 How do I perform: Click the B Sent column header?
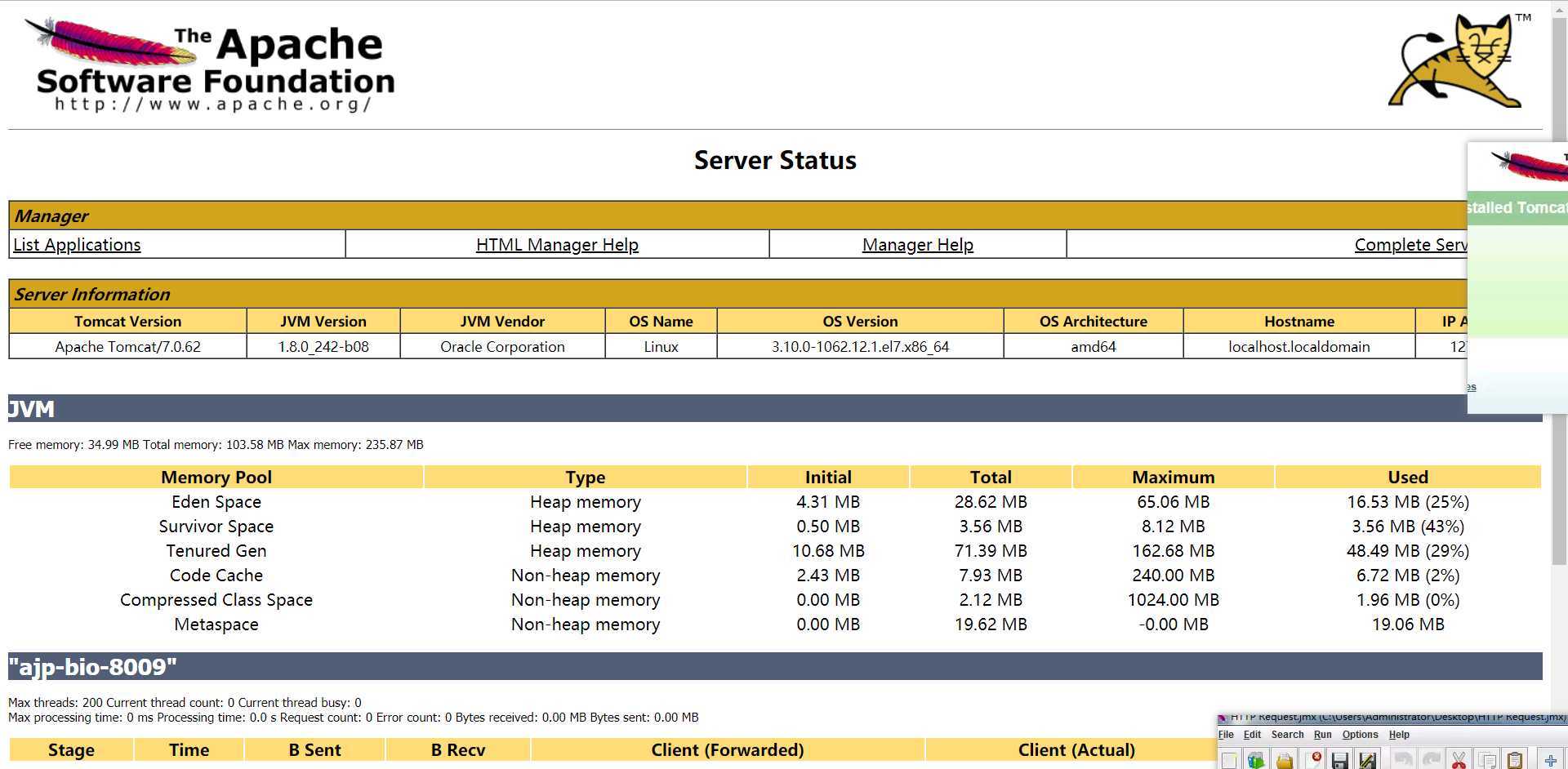(314, 750)
